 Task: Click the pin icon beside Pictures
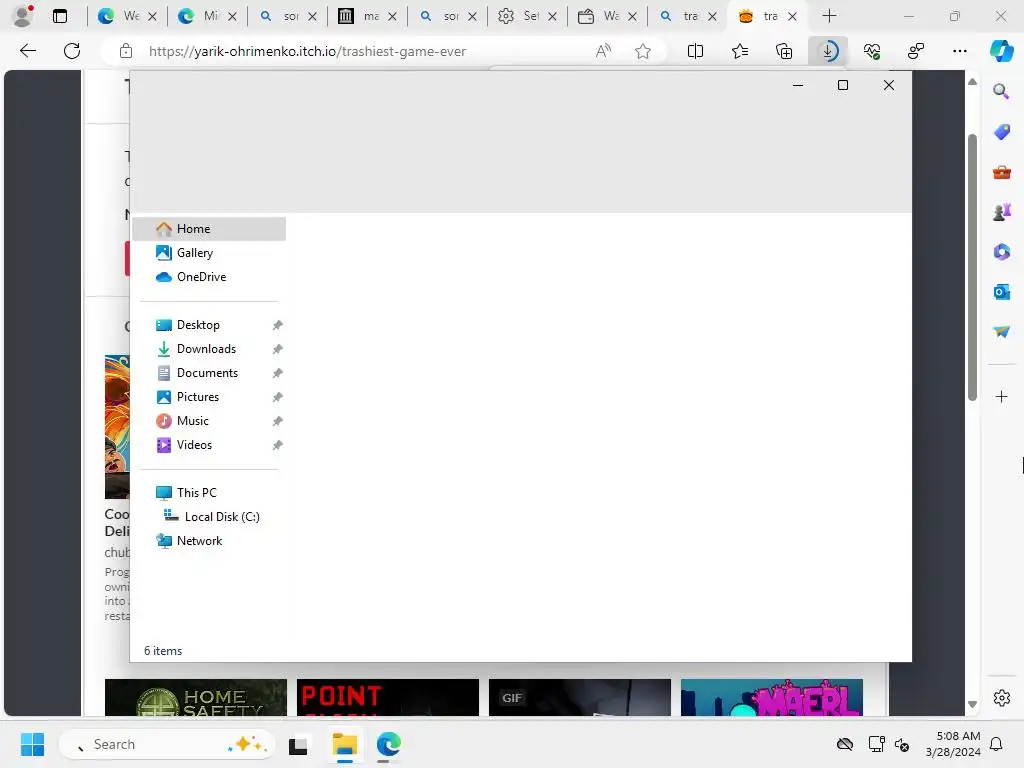278,397
